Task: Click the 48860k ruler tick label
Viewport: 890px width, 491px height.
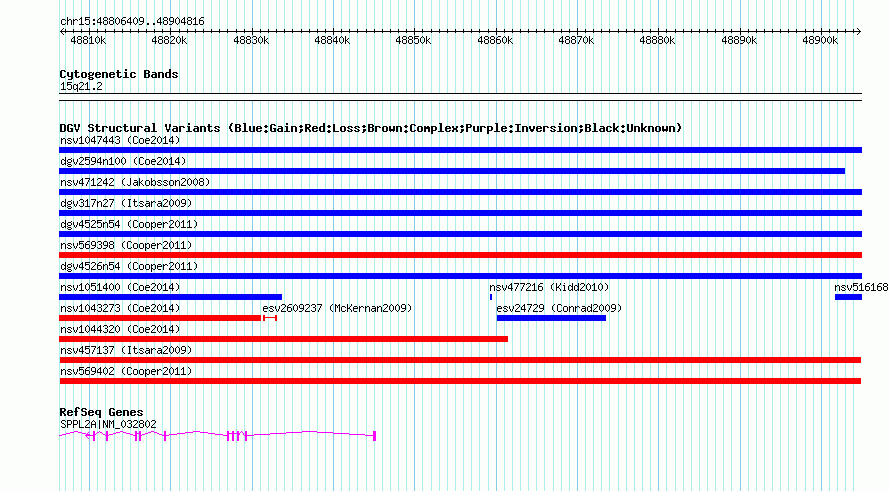Action: click(495, 40)
